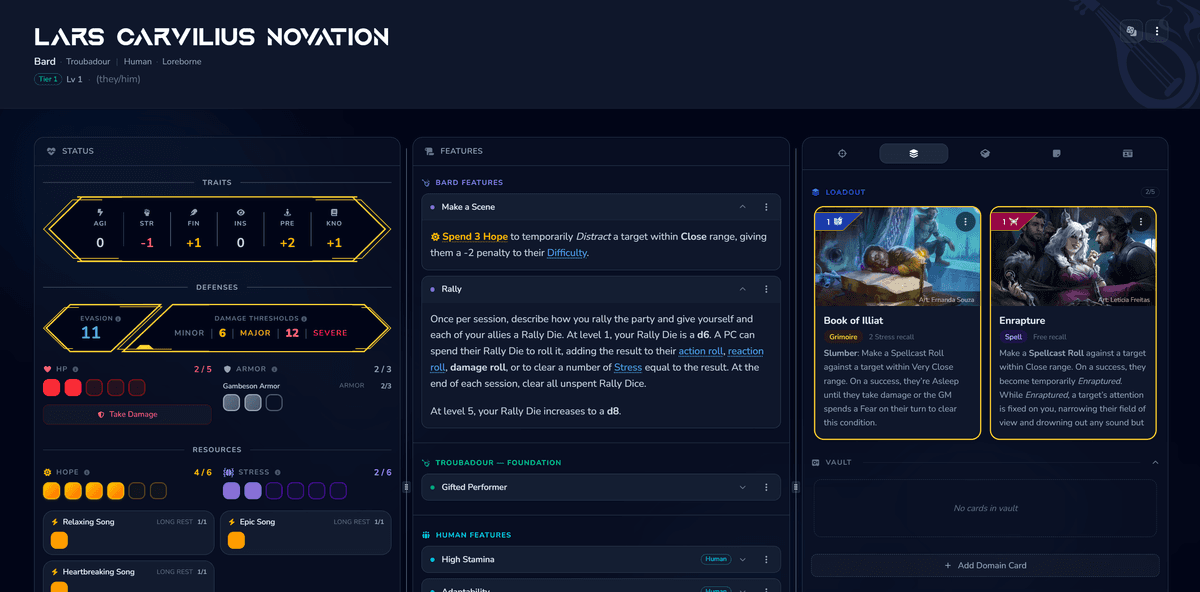Expand the High Stamina feature
Screen dimensions: 1200x592
click(742, 559)
